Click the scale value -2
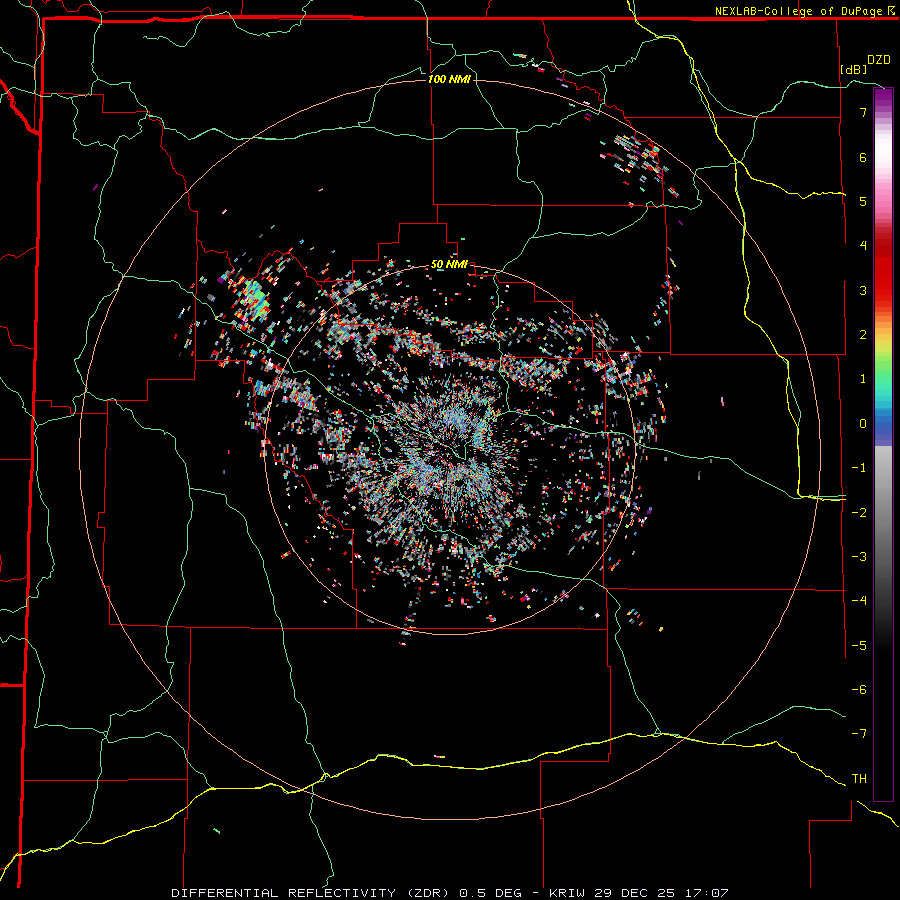The width and height of the screenshot is (900, 900). tap(859, 512)
